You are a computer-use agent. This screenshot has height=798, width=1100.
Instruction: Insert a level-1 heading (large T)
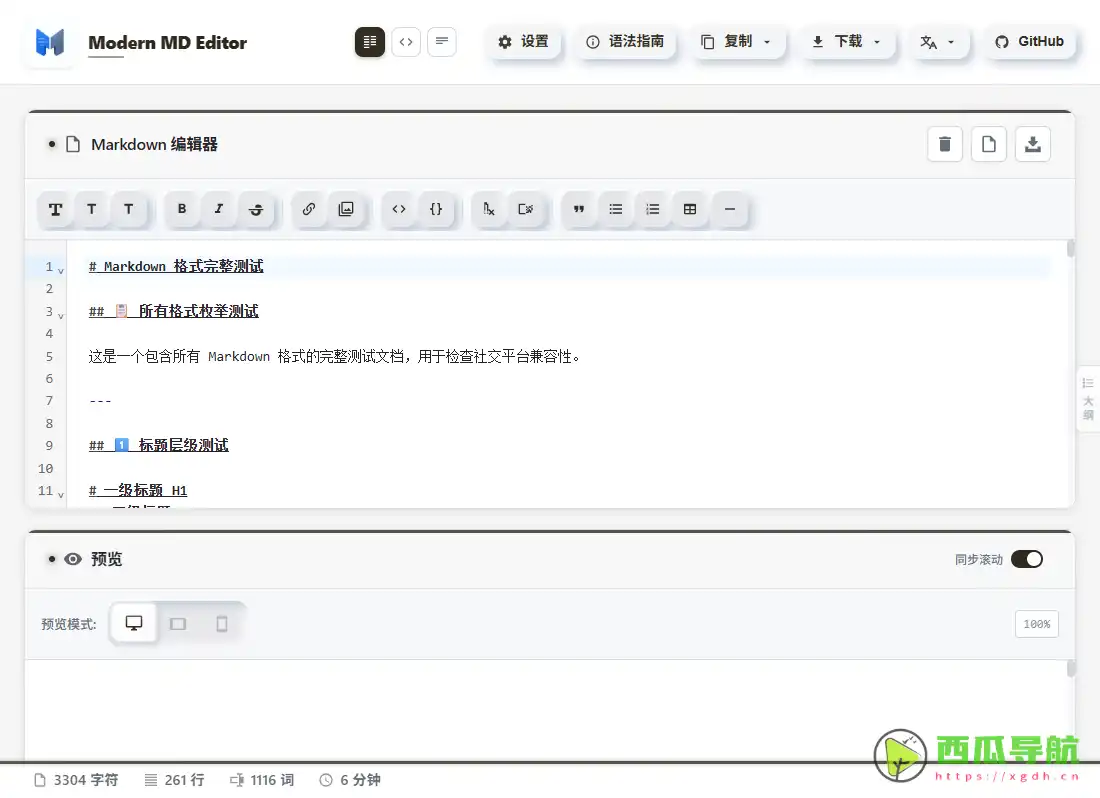point(55,209)
